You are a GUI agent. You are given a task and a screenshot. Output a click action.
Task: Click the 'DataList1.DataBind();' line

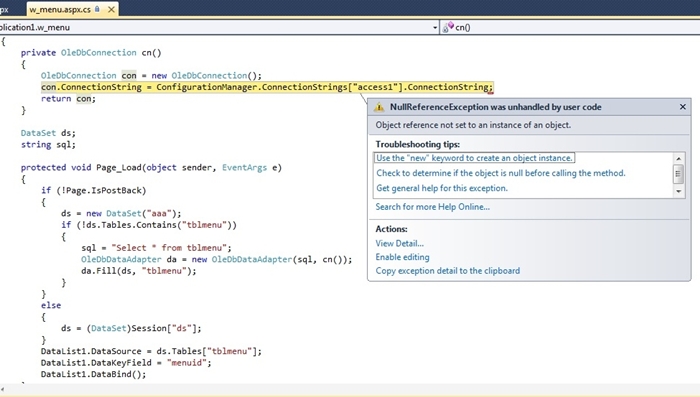(93, 374)
